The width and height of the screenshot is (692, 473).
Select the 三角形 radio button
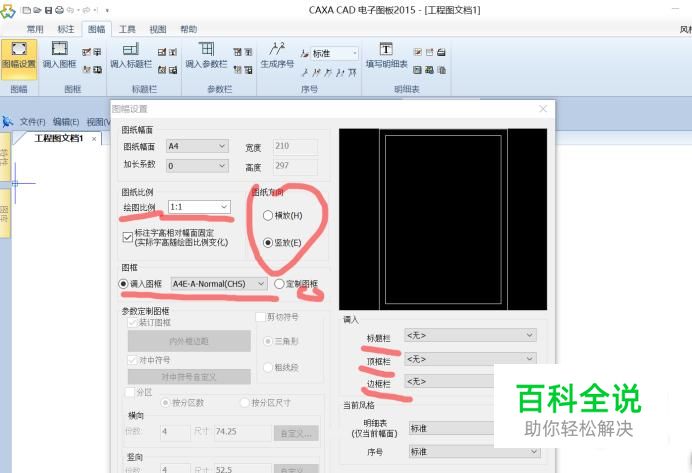click(267, 341)
